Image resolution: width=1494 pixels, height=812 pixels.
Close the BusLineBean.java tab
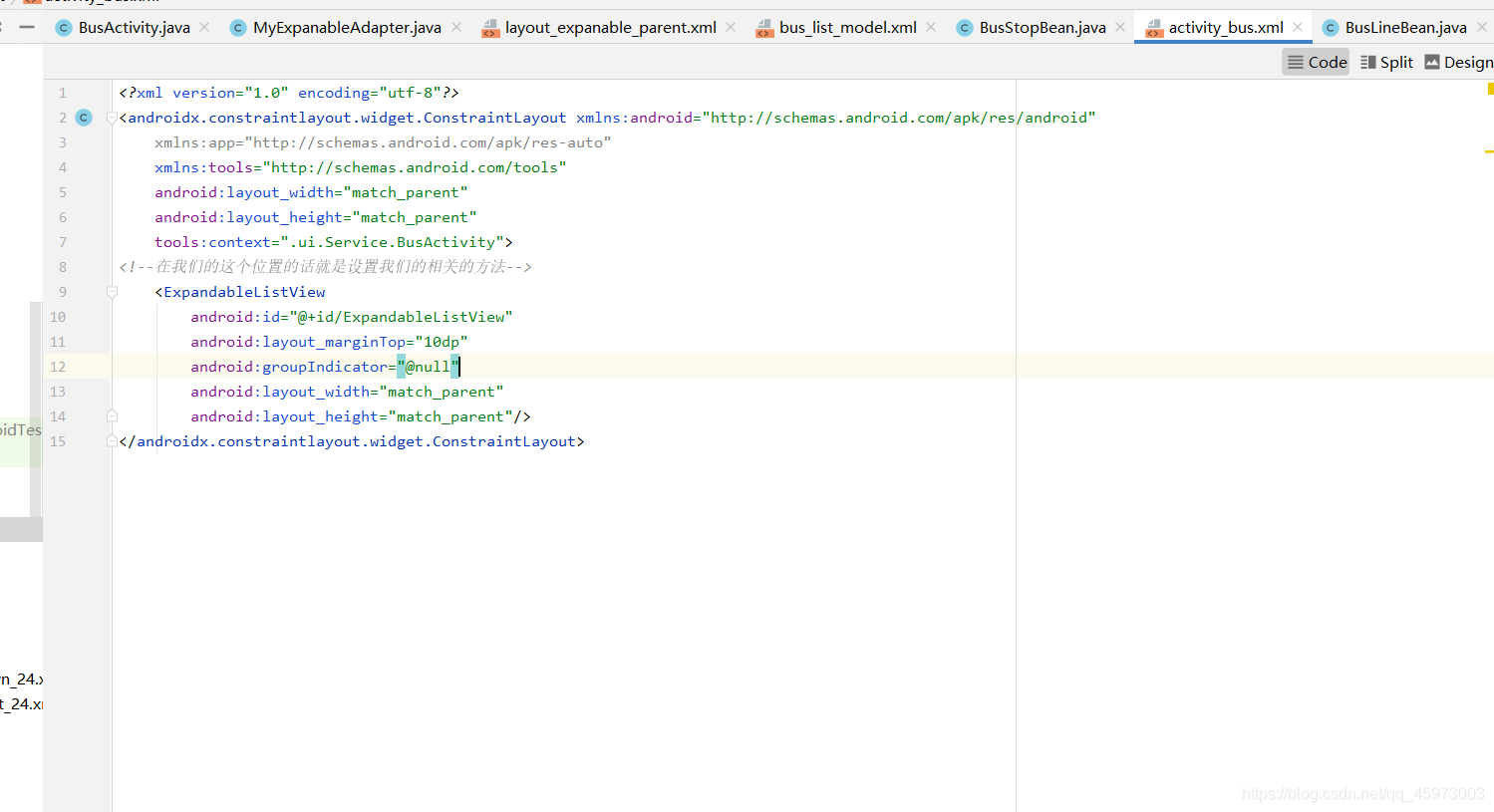[x=1481, y=27]
